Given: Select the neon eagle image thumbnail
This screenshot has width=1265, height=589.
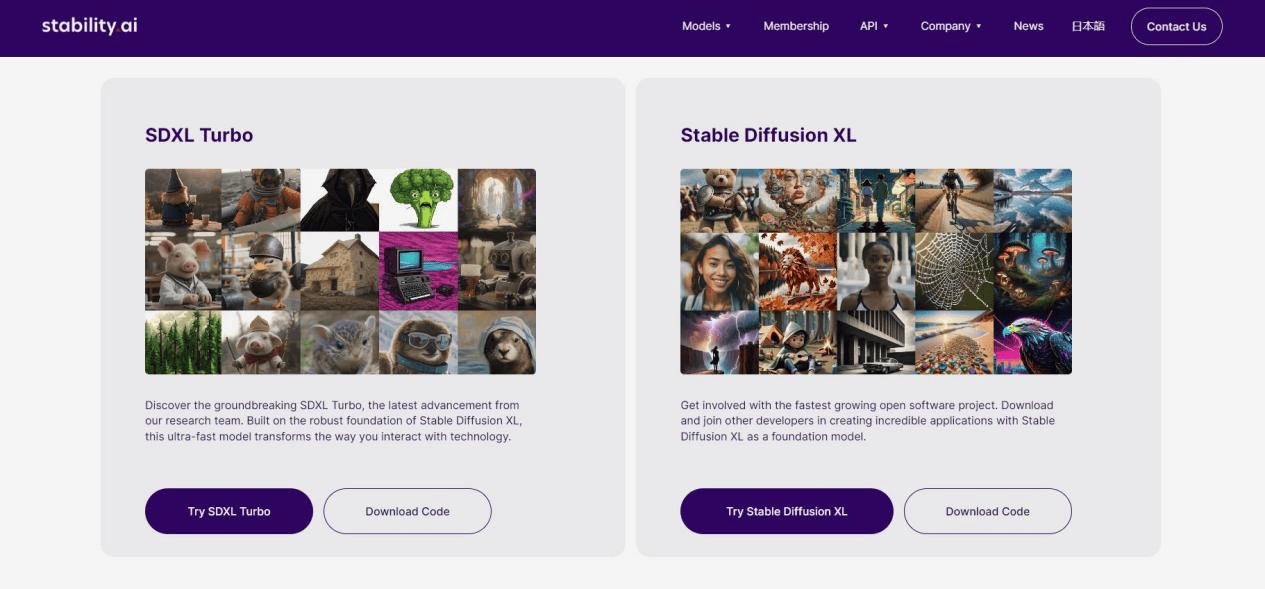Looking at the screenshot, I should (x=1032, y=342).
